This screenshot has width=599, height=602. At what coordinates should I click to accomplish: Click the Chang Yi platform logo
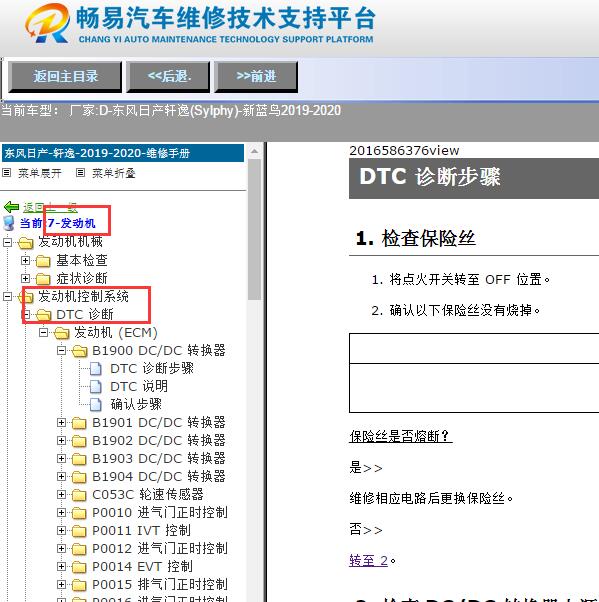48,23
